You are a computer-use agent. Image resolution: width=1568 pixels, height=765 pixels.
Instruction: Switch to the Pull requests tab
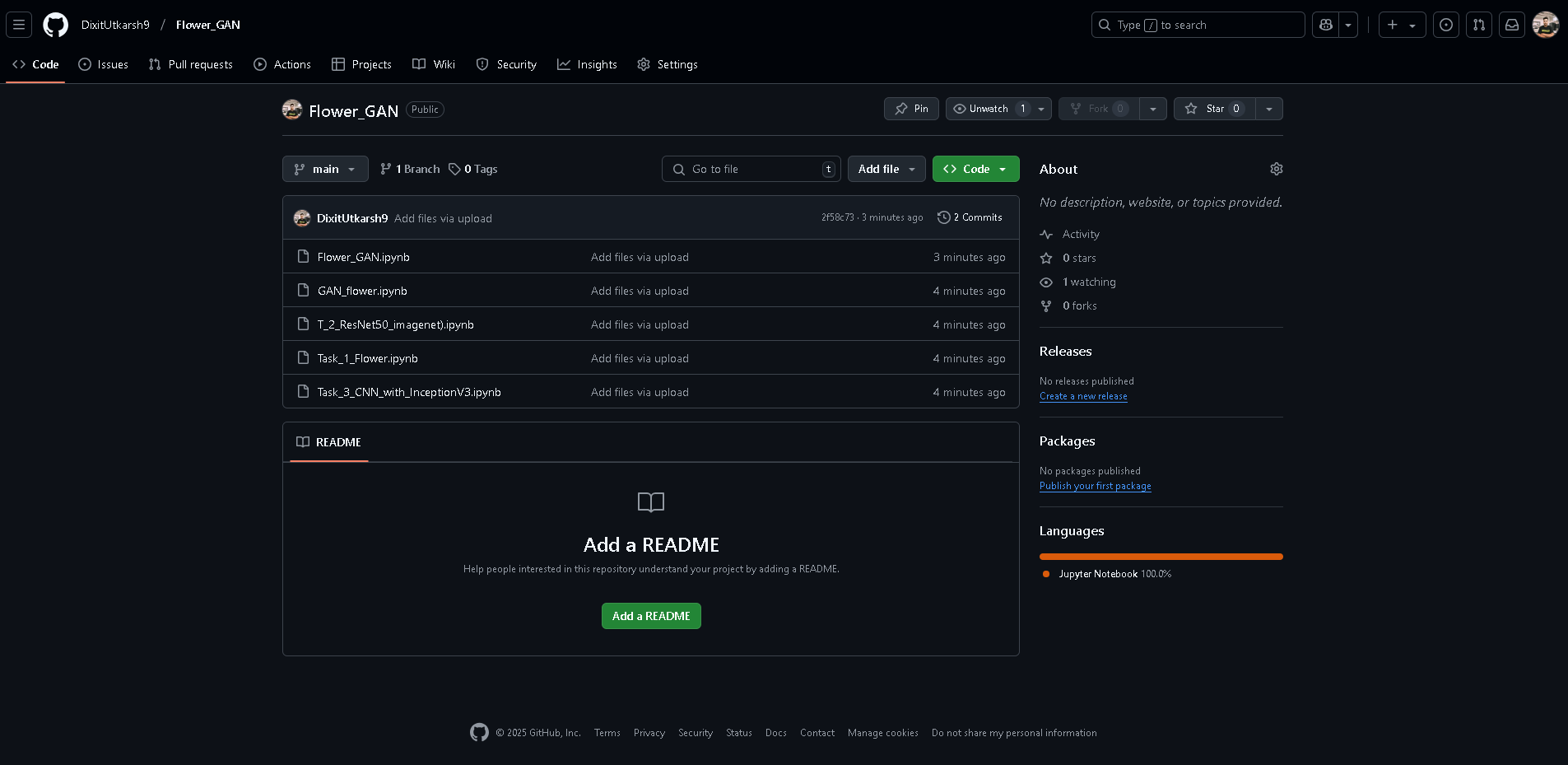click(190, 64)
